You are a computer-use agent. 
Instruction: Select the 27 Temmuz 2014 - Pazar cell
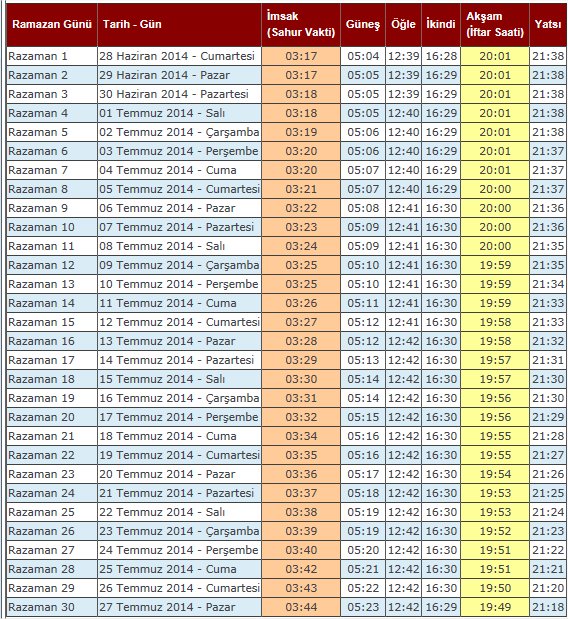pyautogui.click(x=179, y=607)
